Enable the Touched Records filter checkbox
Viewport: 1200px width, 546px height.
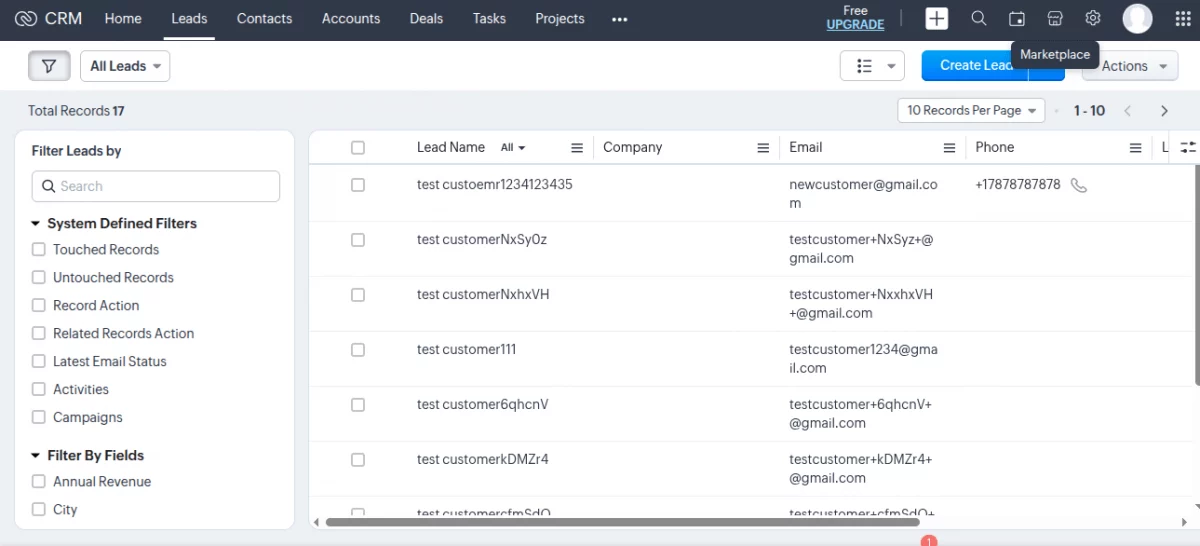click(39, 250)
